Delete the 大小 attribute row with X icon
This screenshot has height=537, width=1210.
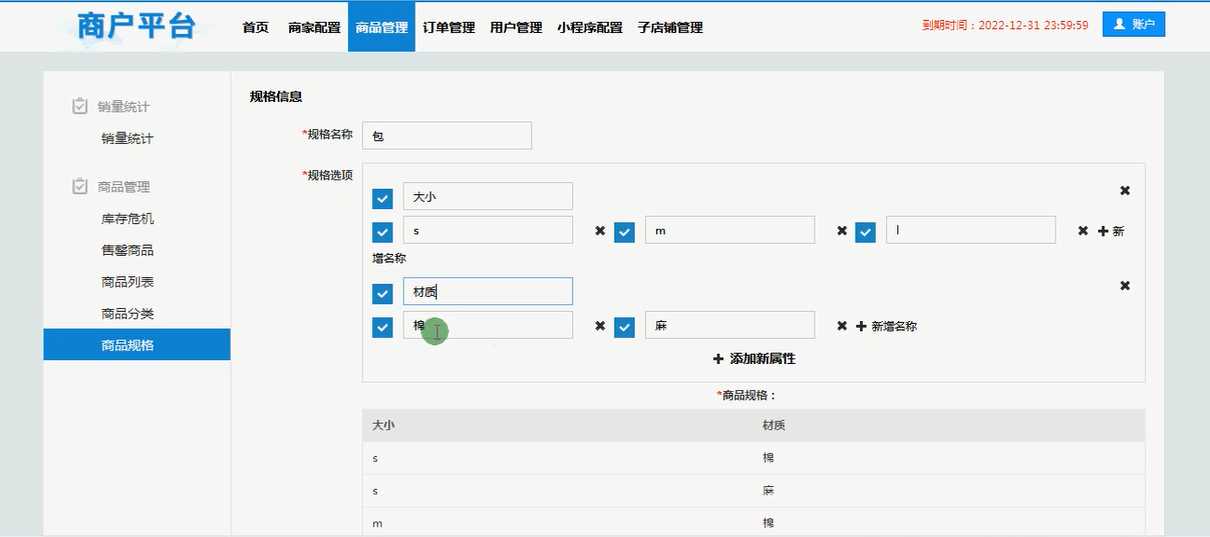pos(1124,191)
